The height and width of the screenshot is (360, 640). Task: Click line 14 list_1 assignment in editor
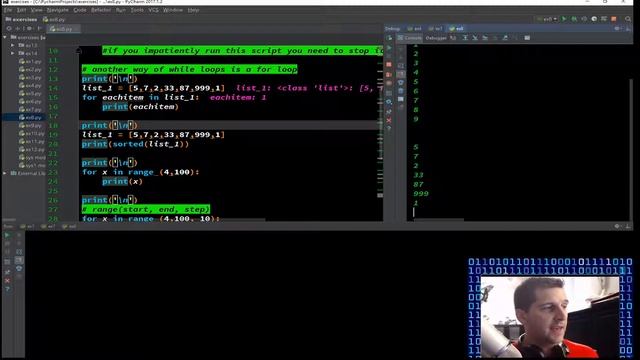(153, 88)
